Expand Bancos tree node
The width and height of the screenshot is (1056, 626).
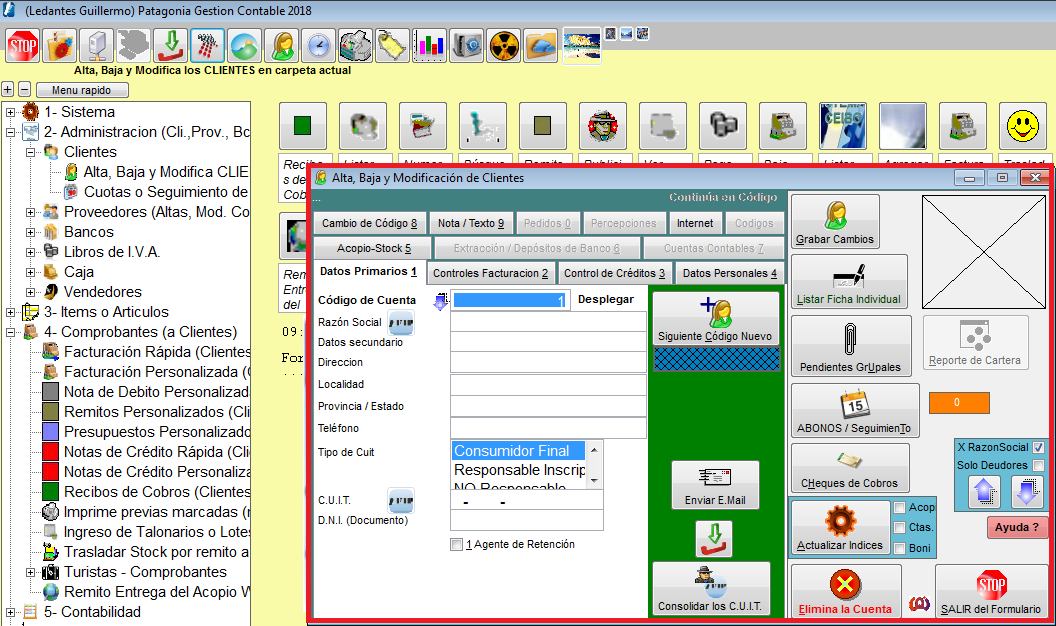click(30, 232)
